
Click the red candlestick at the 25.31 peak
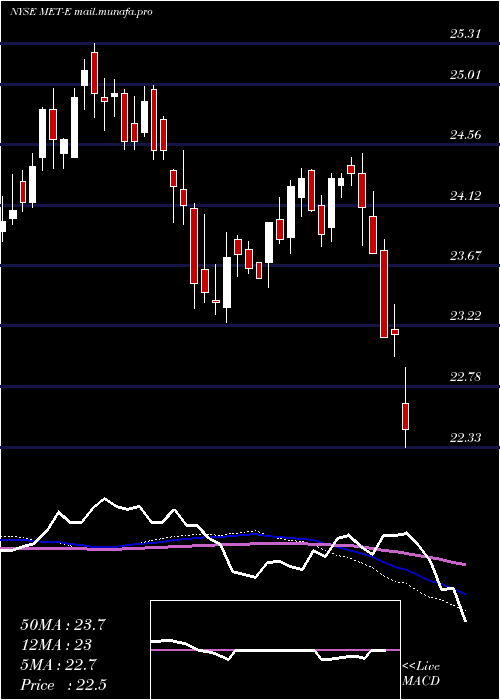click(x=94, y=73)
